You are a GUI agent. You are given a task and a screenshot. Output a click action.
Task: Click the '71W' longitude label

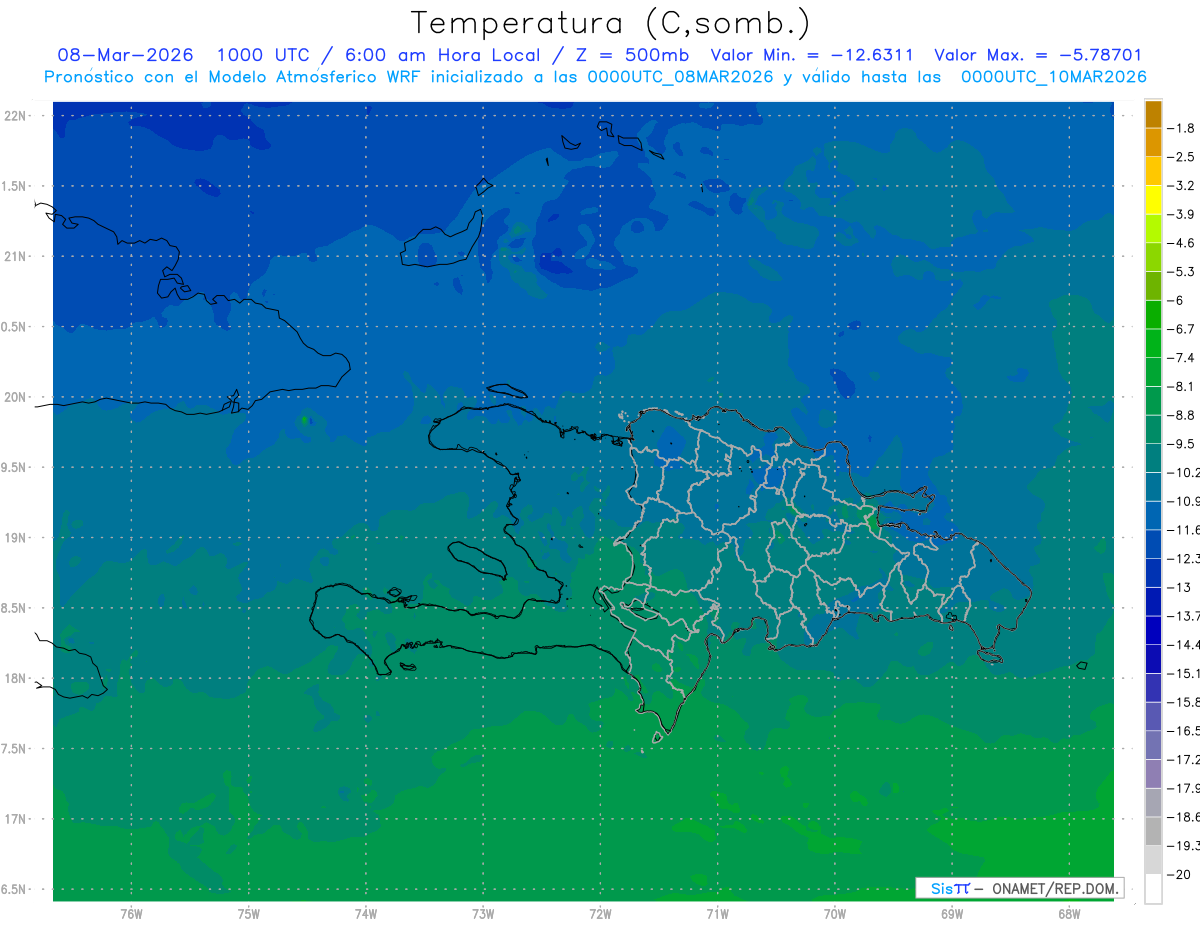pyautogui.click(x=717, y=914)
